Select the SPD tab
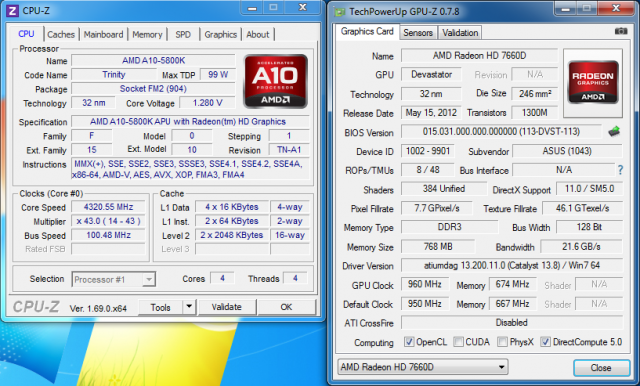The image size is (640, 386). [183, 35]
